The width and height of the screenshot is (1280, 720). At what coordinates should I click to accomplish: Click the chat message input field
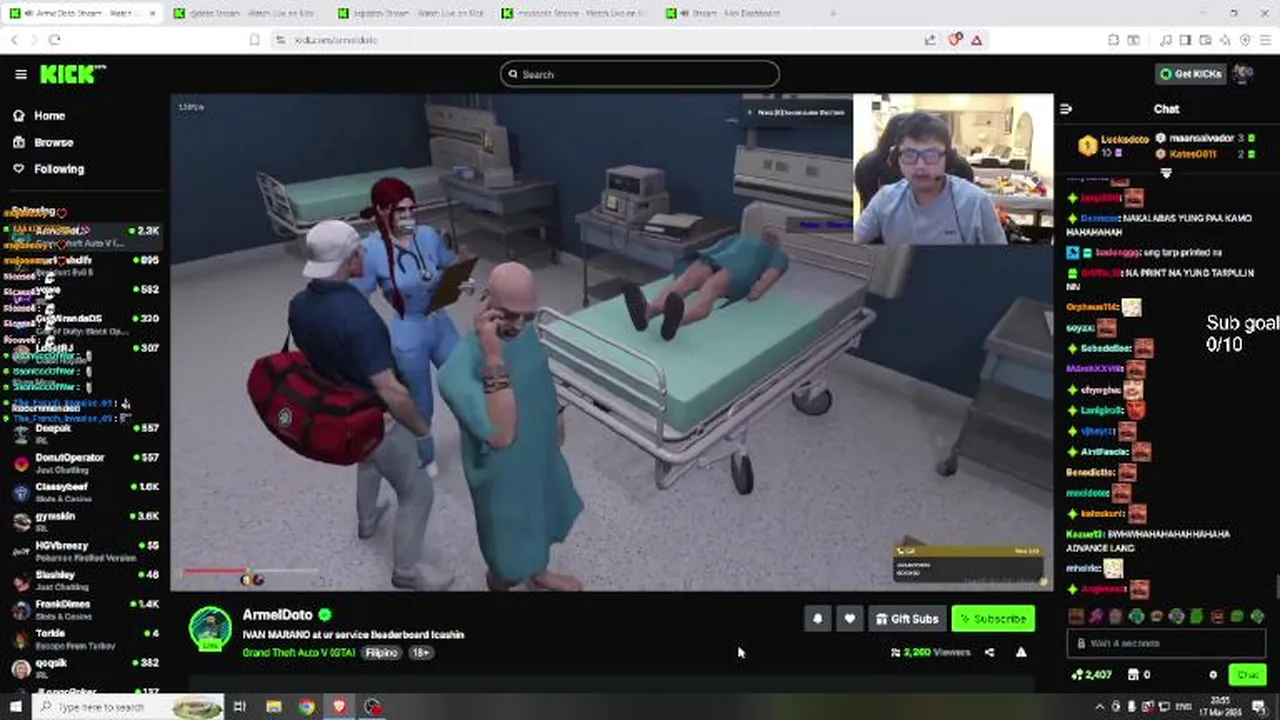1166,644
